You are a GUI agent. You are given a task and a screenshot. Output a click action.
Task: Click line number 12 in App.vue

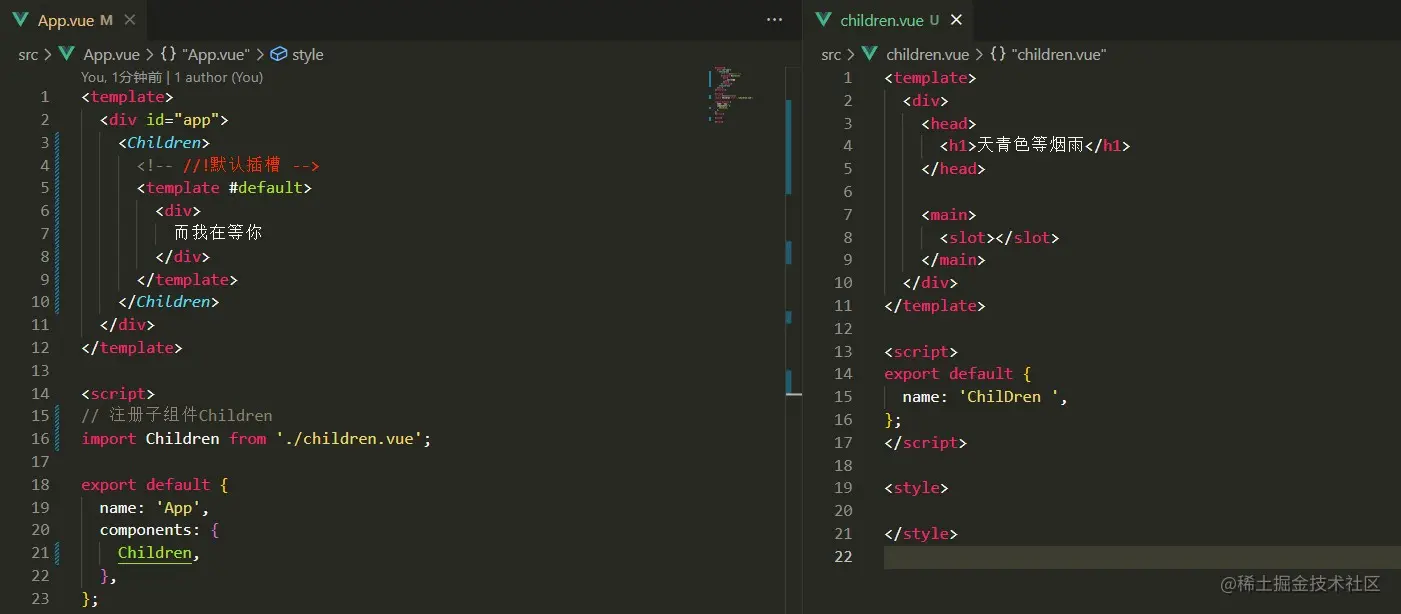click(40, 348)
